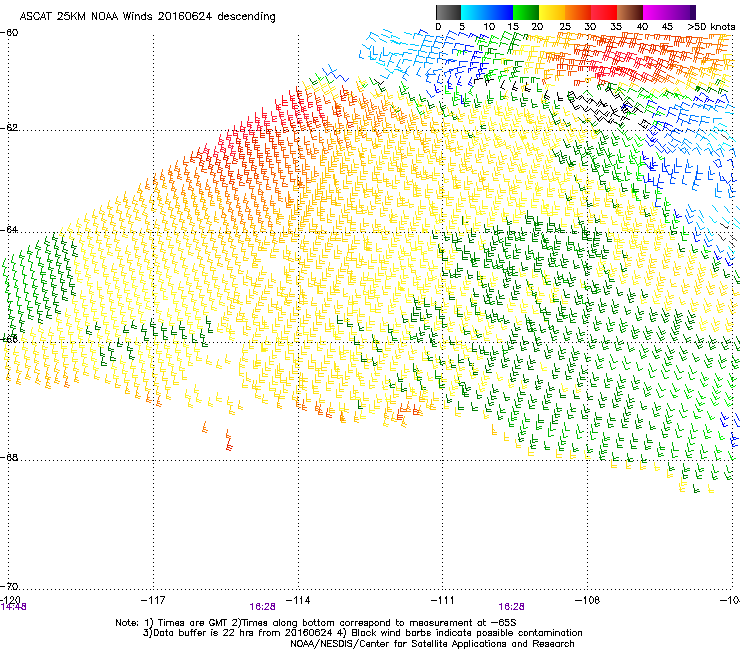This screenshot has width=740, height=650.
Task: Click the -114 longitude axis label
Action: [298, 600]
